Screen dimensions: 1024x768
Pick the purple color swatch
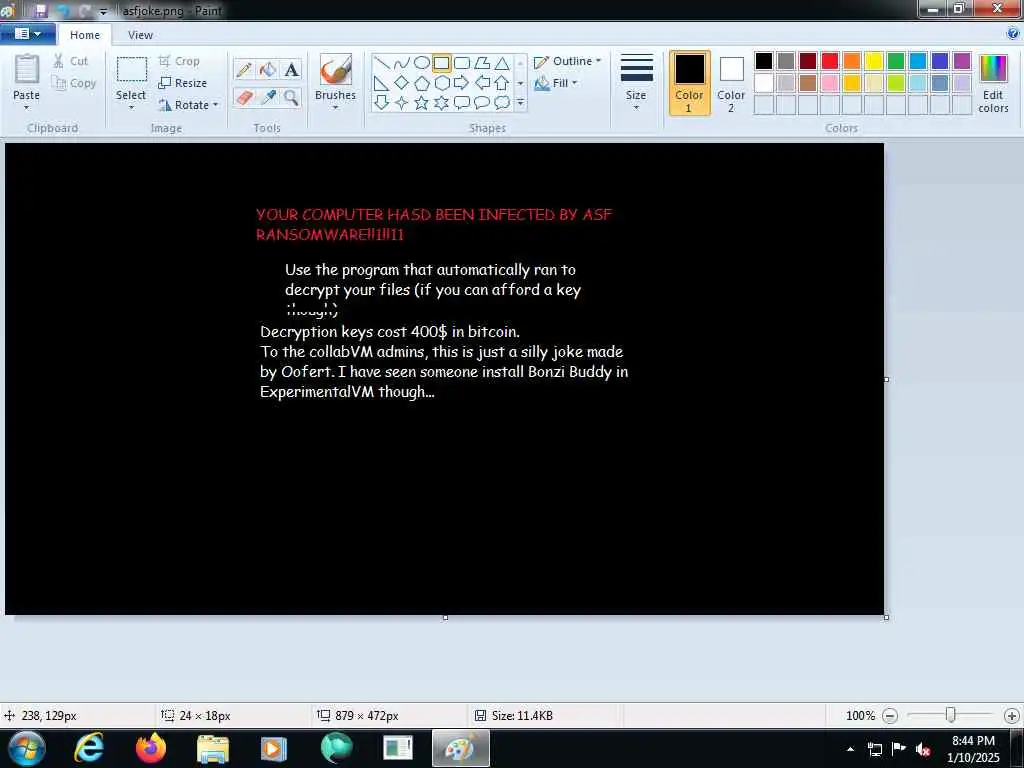click(962, 61)
